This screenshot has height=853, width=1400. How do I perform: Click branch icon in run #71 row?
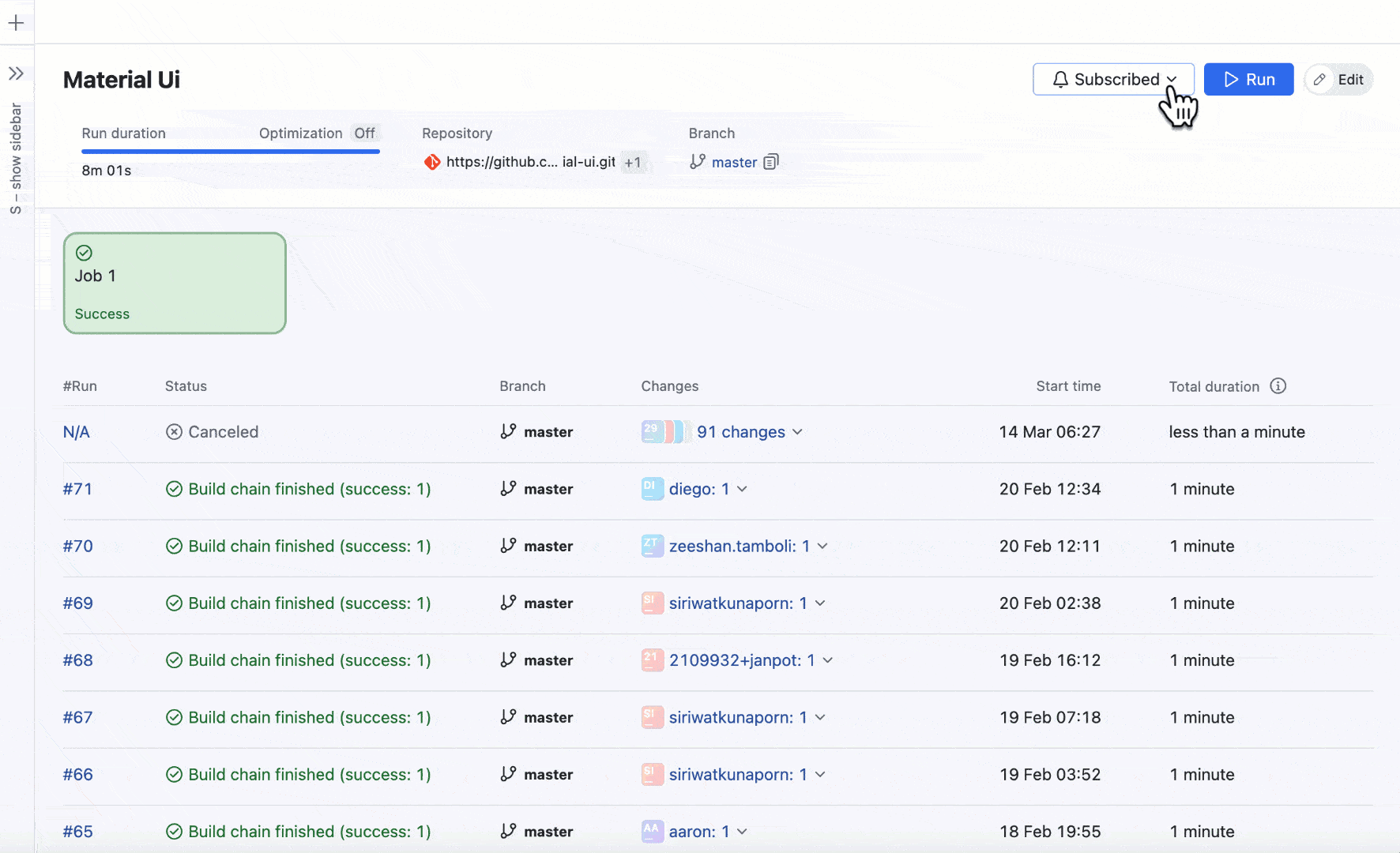point(508,489)
